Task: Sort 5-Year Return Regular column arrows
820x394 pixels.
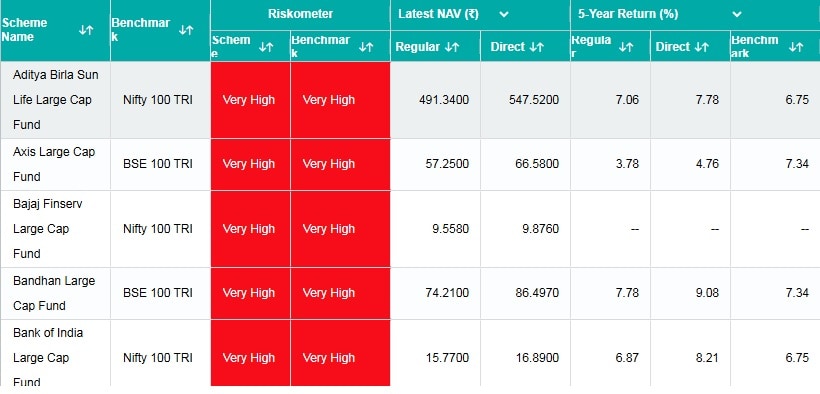Action: (x=626, y=47)
